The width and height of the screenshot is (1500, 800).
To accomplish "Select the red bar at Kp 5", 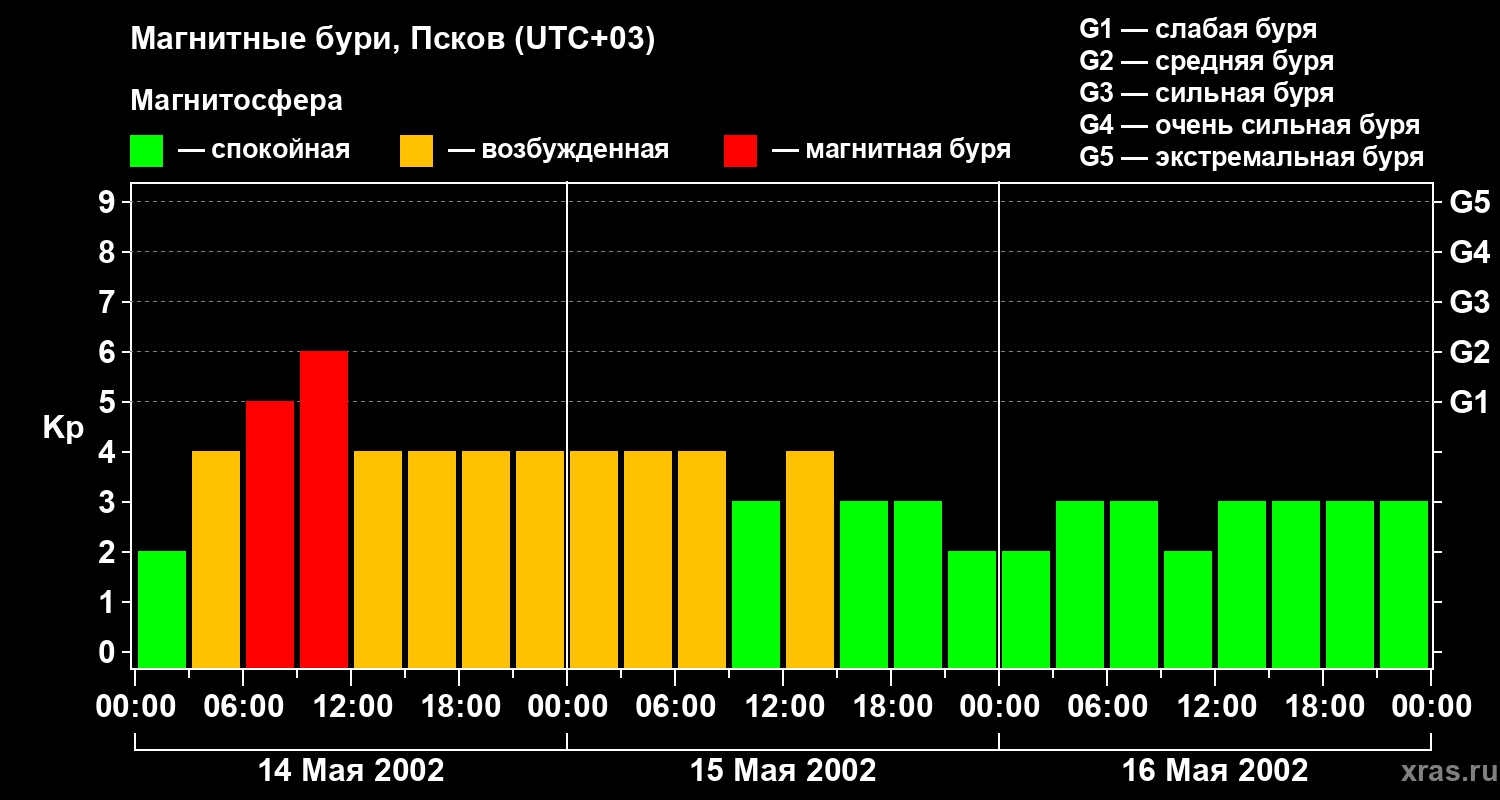I will point(270,533).
